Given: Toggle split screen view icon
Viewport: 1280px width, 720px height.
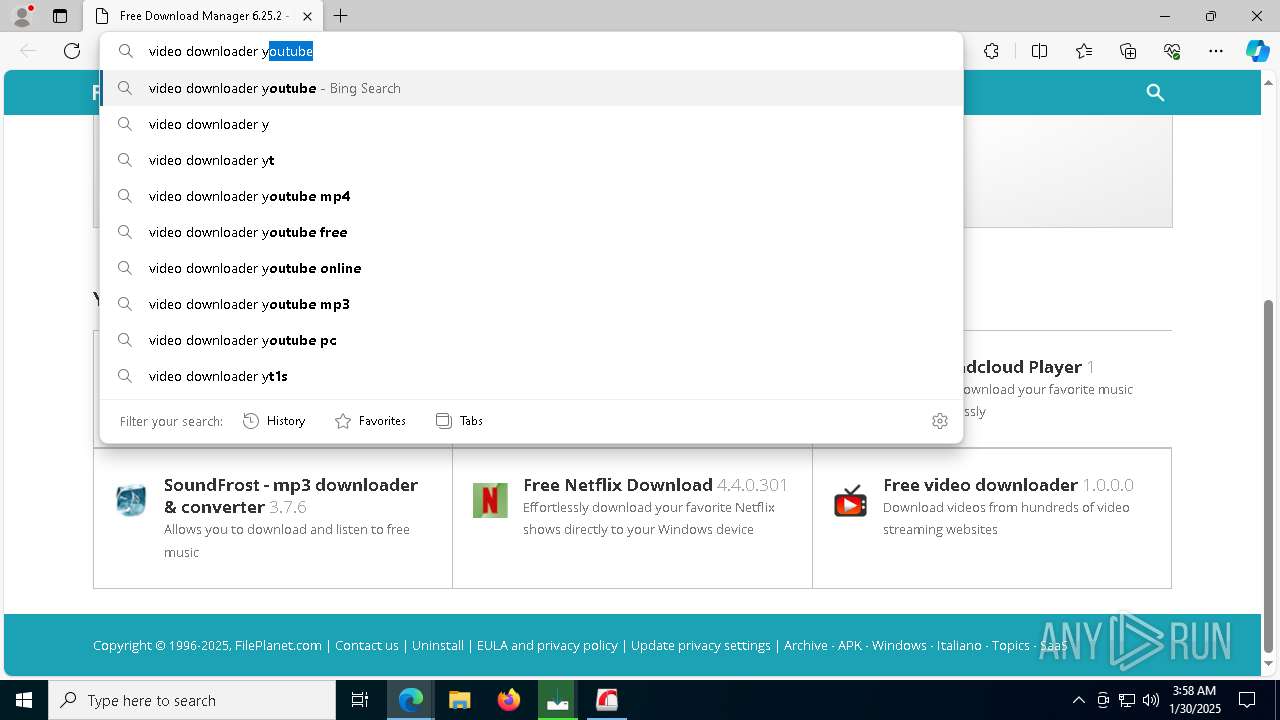Looking at the screenshot, I should [1039, 51].
